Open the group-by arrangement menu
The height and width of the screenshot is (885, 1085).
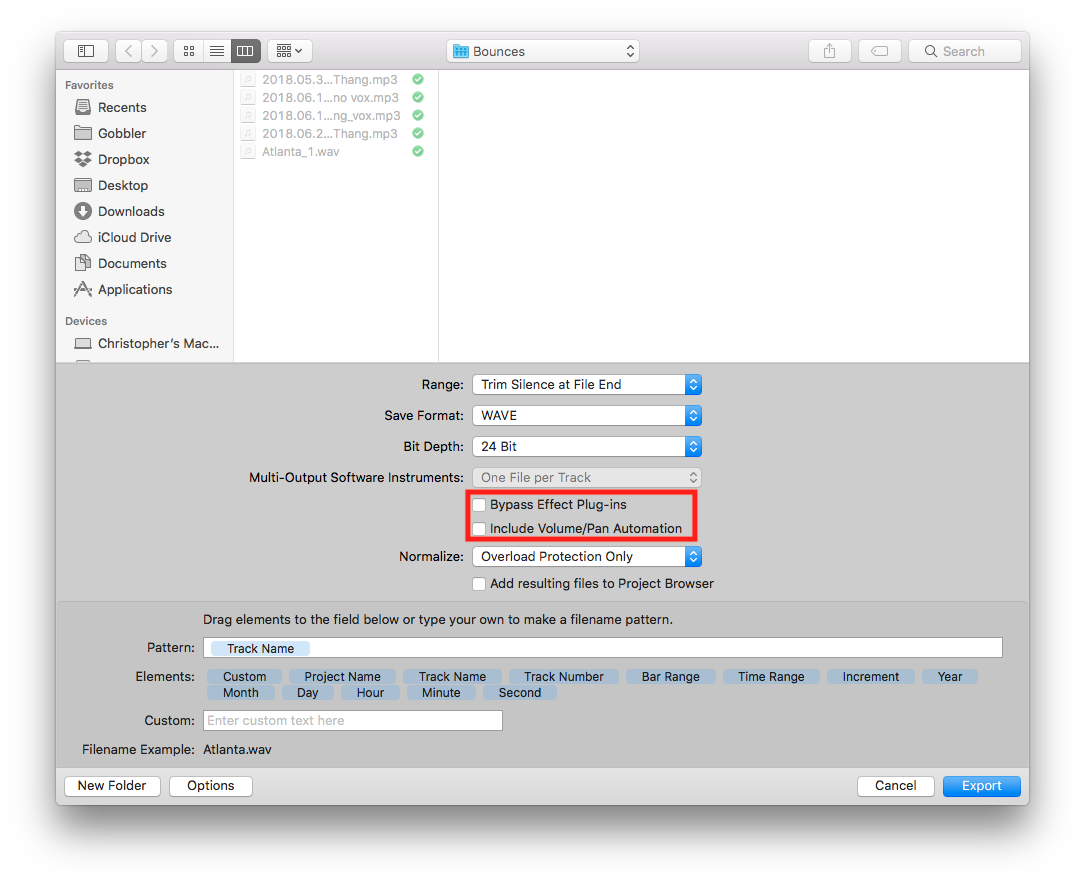[290, 51]
